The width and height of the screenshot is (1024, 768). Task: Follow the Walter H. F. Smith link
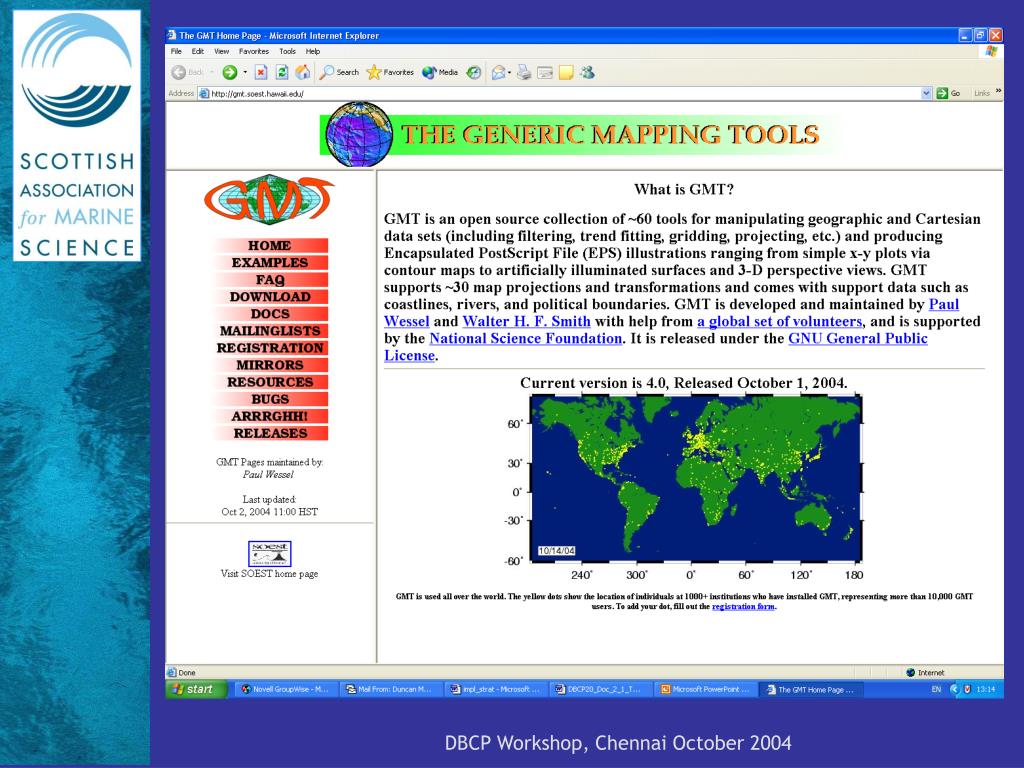(x=526, y=321)
